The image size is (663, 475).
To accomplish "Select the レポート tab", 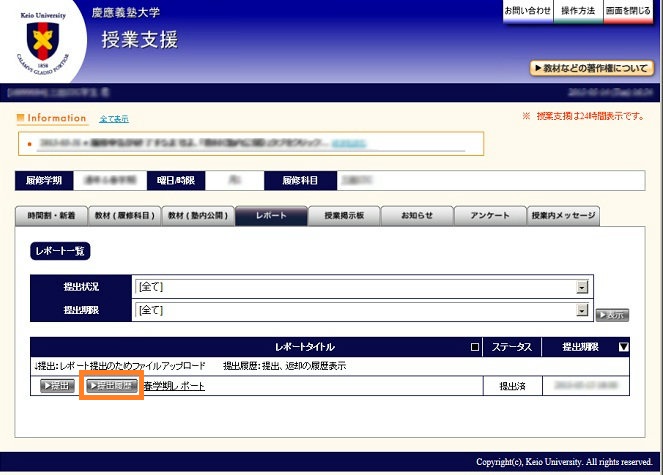I will click(x=271, y=216).
